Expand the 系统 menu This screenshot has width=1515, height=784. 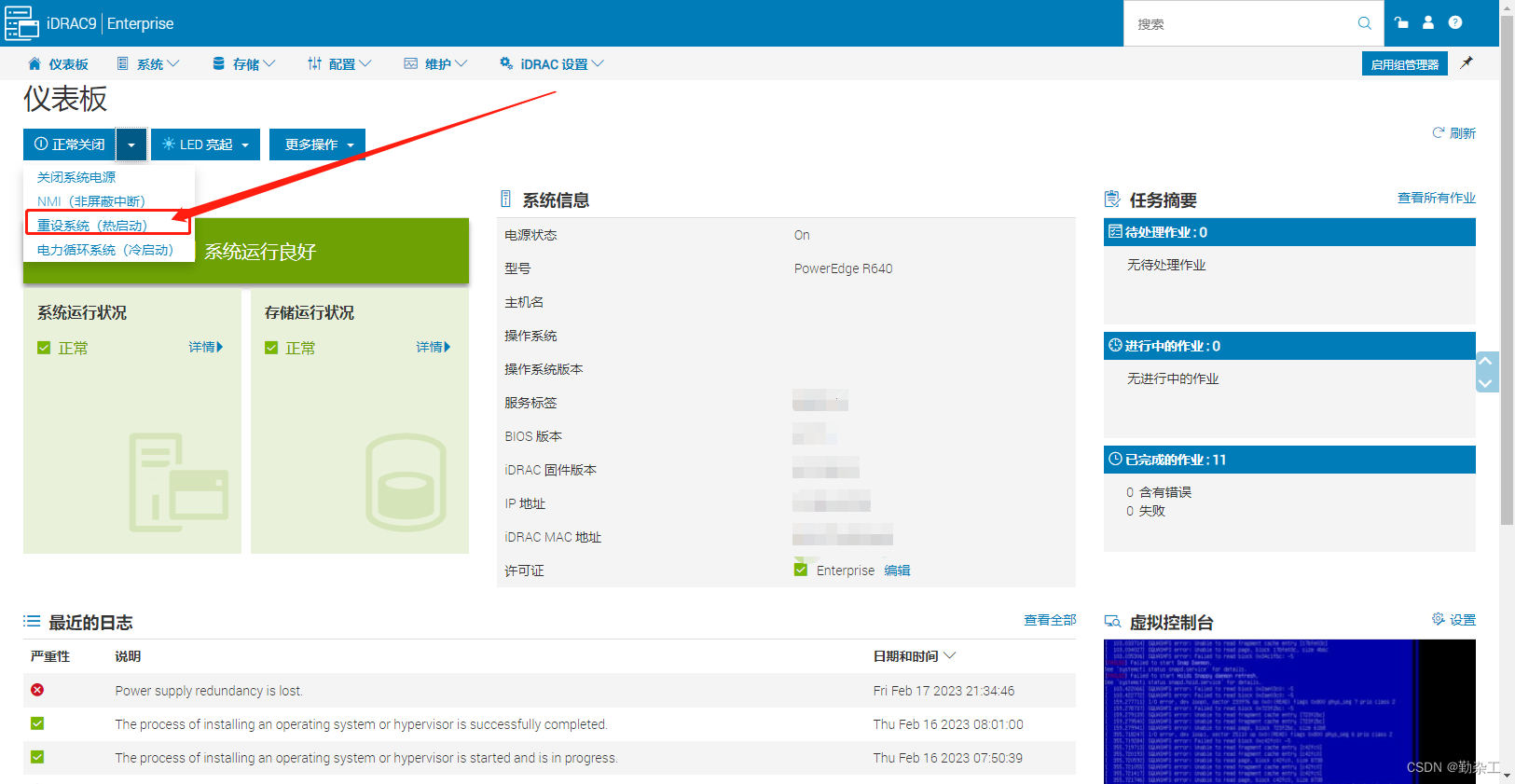[148, 63]
